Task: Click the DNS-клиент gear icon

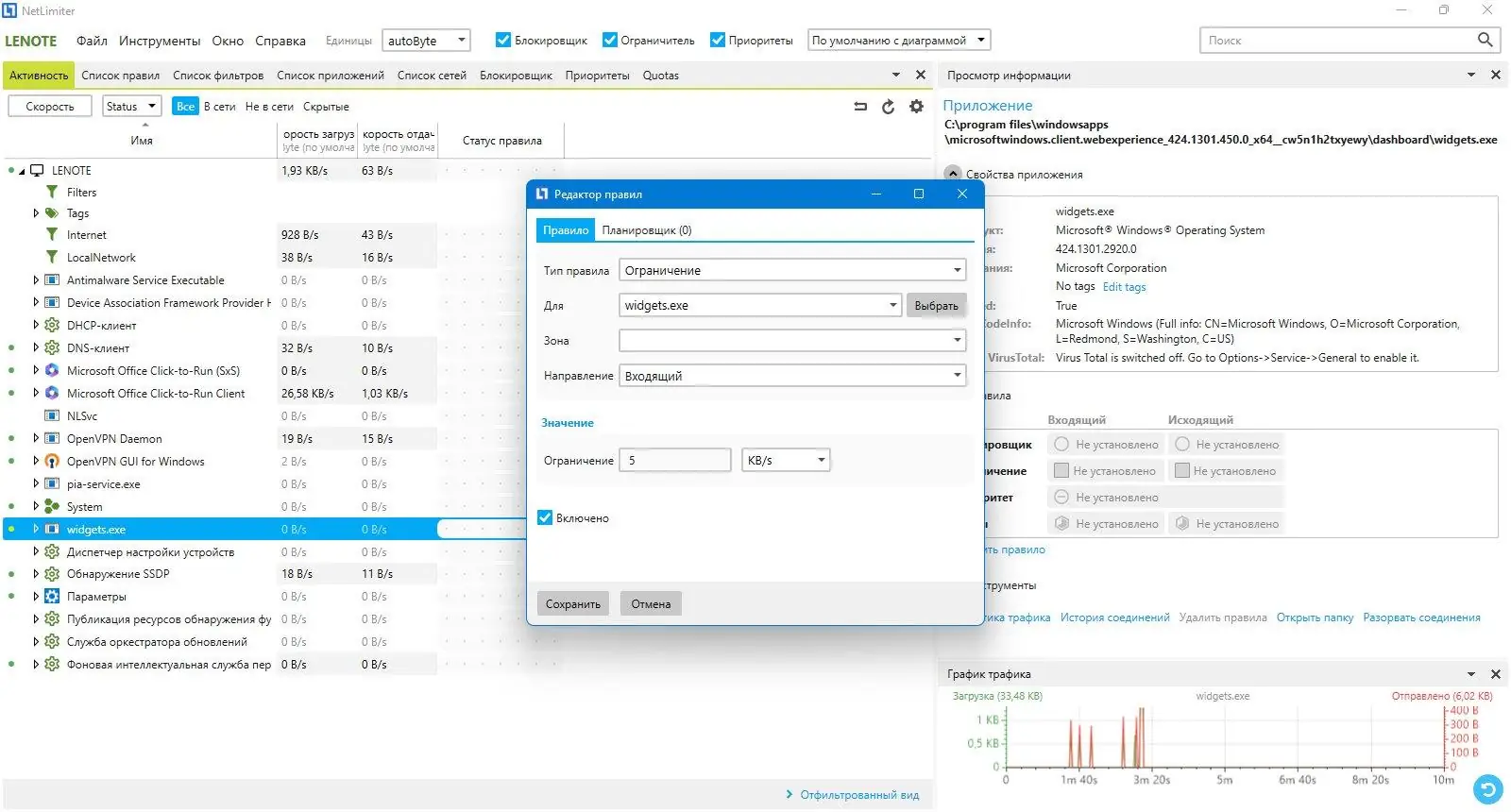Action: (x=52, y=348)
